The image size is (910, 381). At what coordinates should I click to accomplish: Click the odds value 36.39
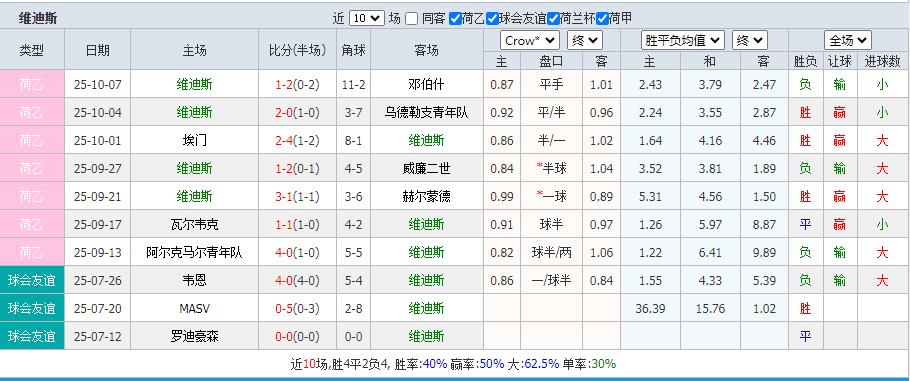click(x=650, y=308)
